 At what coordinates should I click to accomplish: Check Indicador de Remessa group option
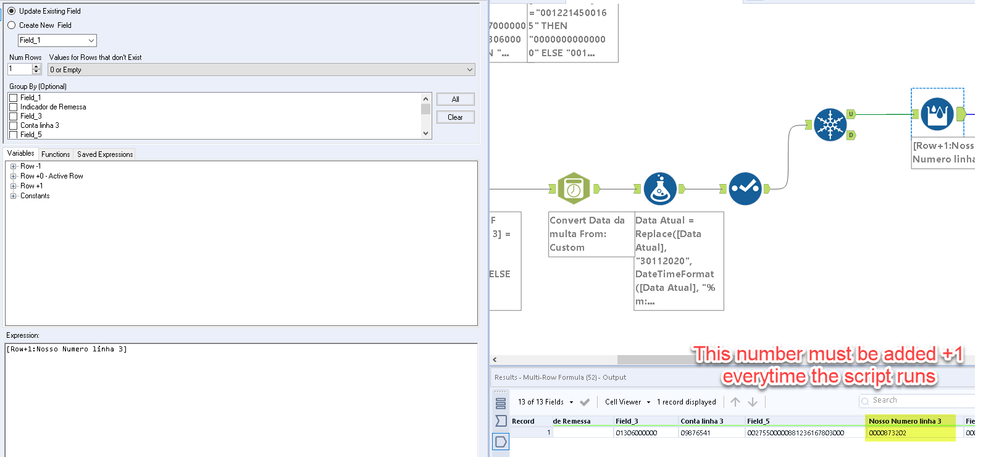click(13, 107)
